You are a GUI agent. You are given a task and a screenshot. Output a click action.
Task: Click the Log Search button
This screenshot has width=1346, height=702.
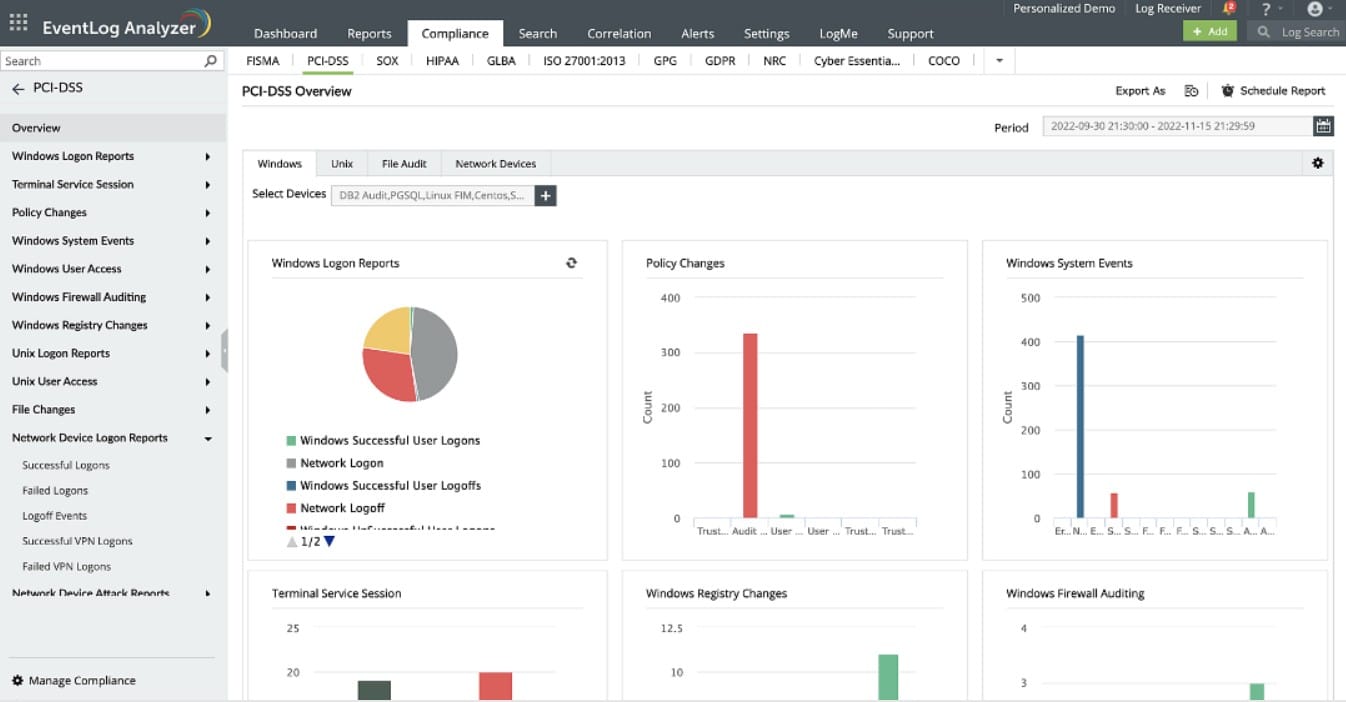pyautogui.click(x=1298, y=32)
